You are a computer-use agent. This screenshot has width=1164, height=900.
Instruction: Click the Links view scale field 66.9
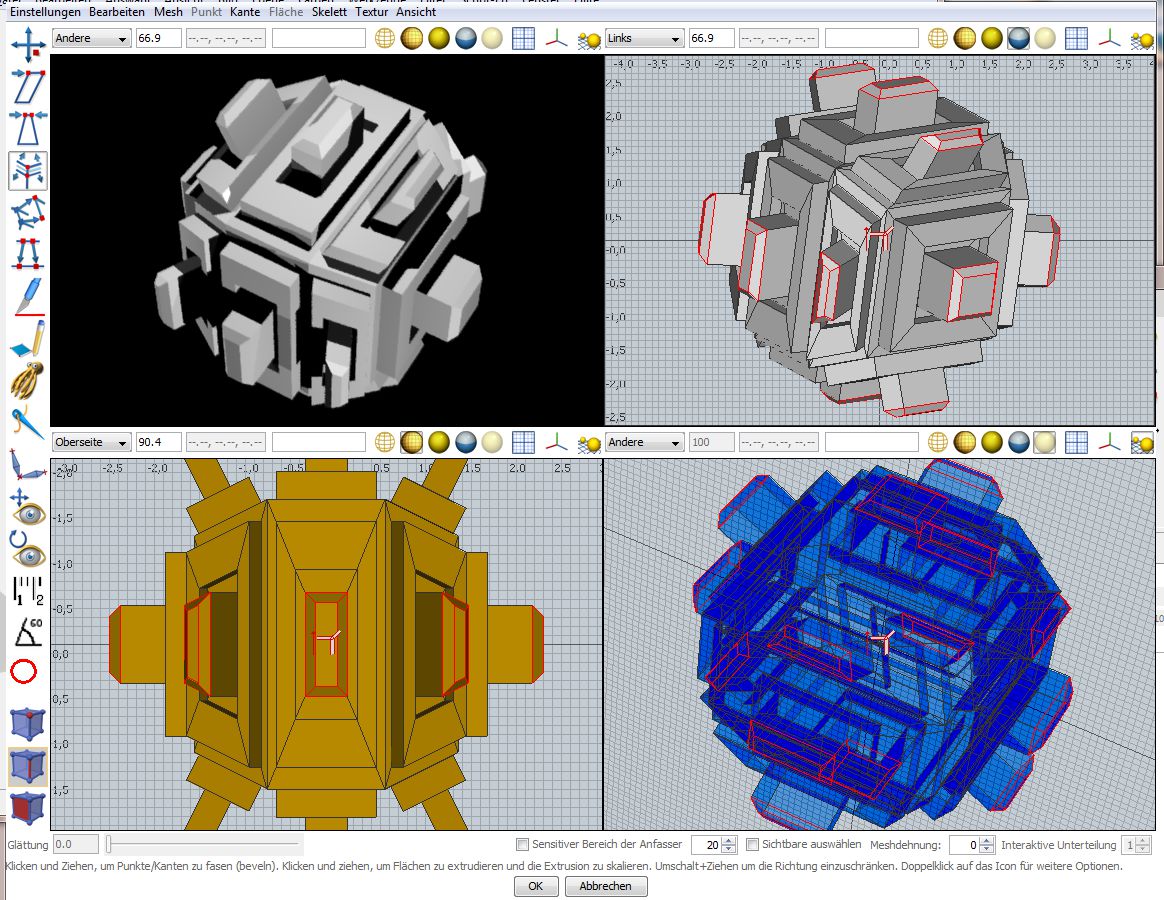tap(712, 38)
